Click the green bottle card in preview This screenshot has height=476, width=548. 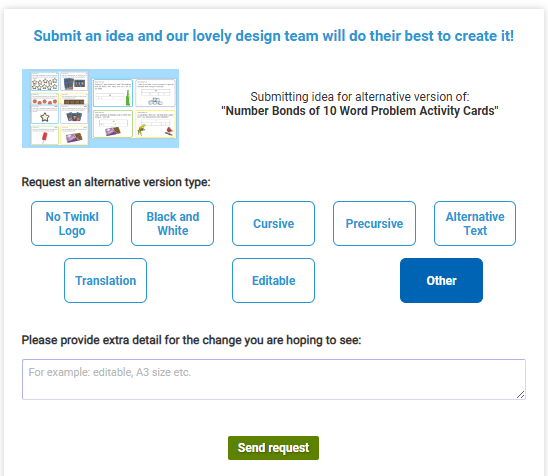click(x=113, y=93)
